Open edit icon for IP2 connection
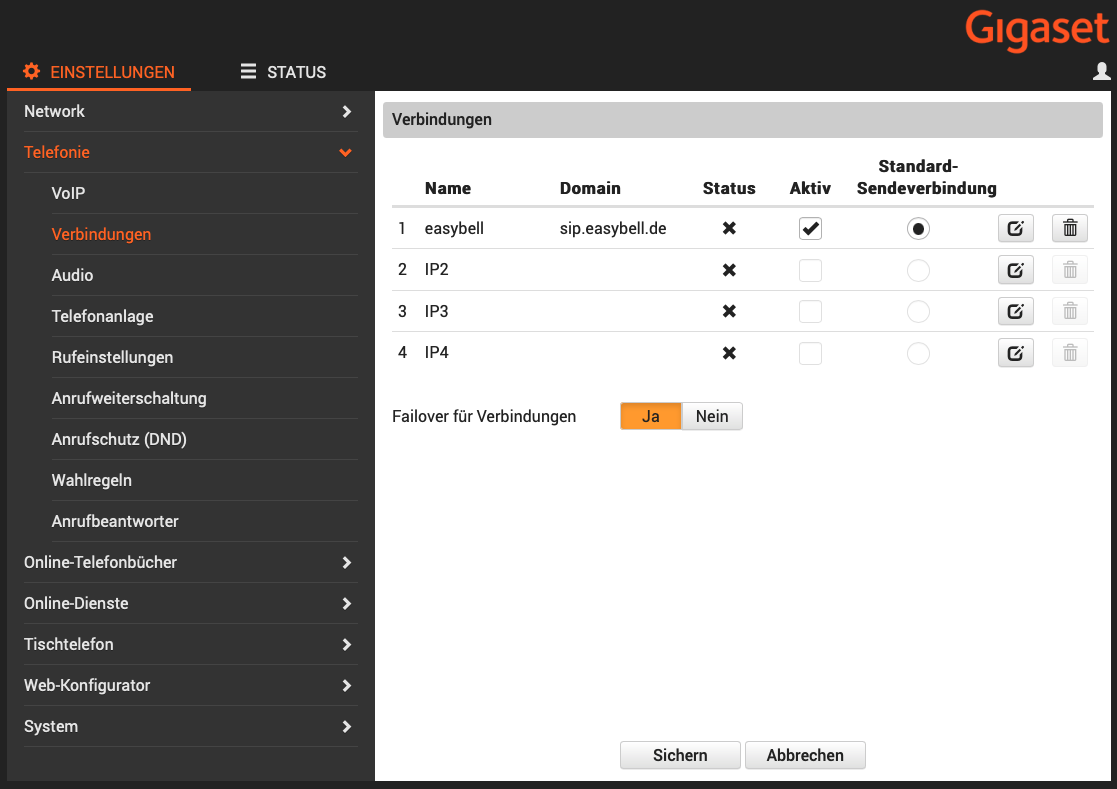This screenshot has width=1117, height=789. 1015,270
